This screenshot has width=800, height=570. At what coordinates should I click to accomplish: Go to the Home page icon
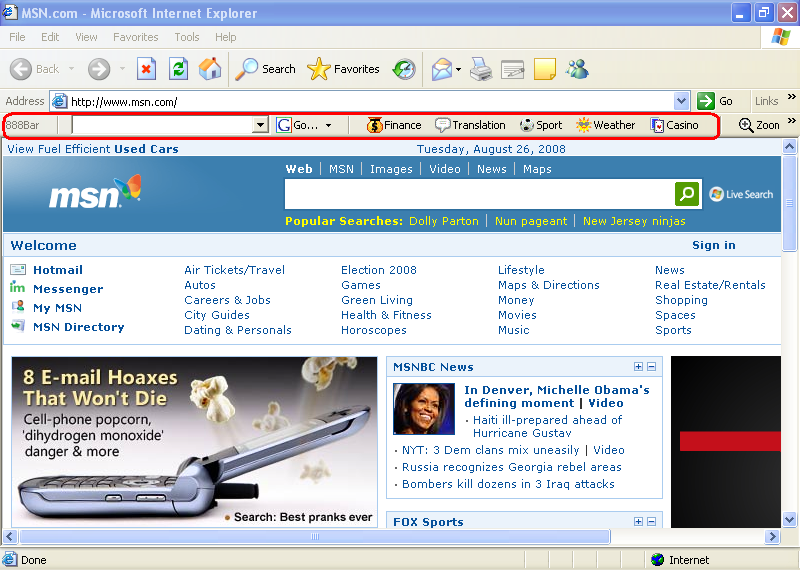point(210,69)
